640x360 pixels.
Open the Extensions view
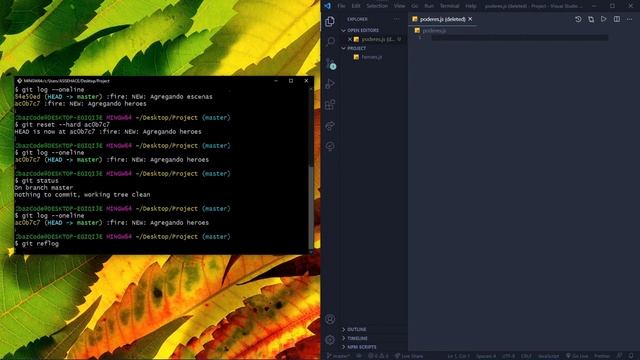click(330, 104)
